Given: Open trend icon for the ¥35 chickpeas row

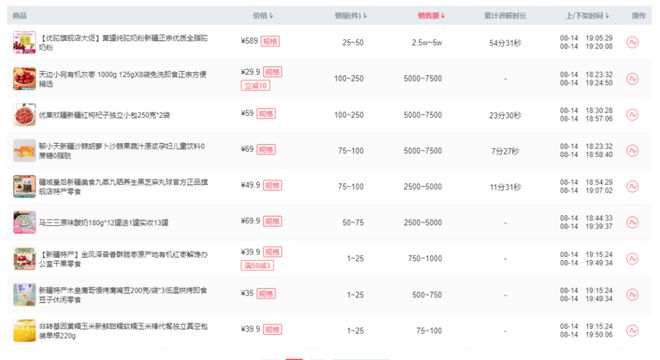Looking at the screenshot, I should (632, 294).
